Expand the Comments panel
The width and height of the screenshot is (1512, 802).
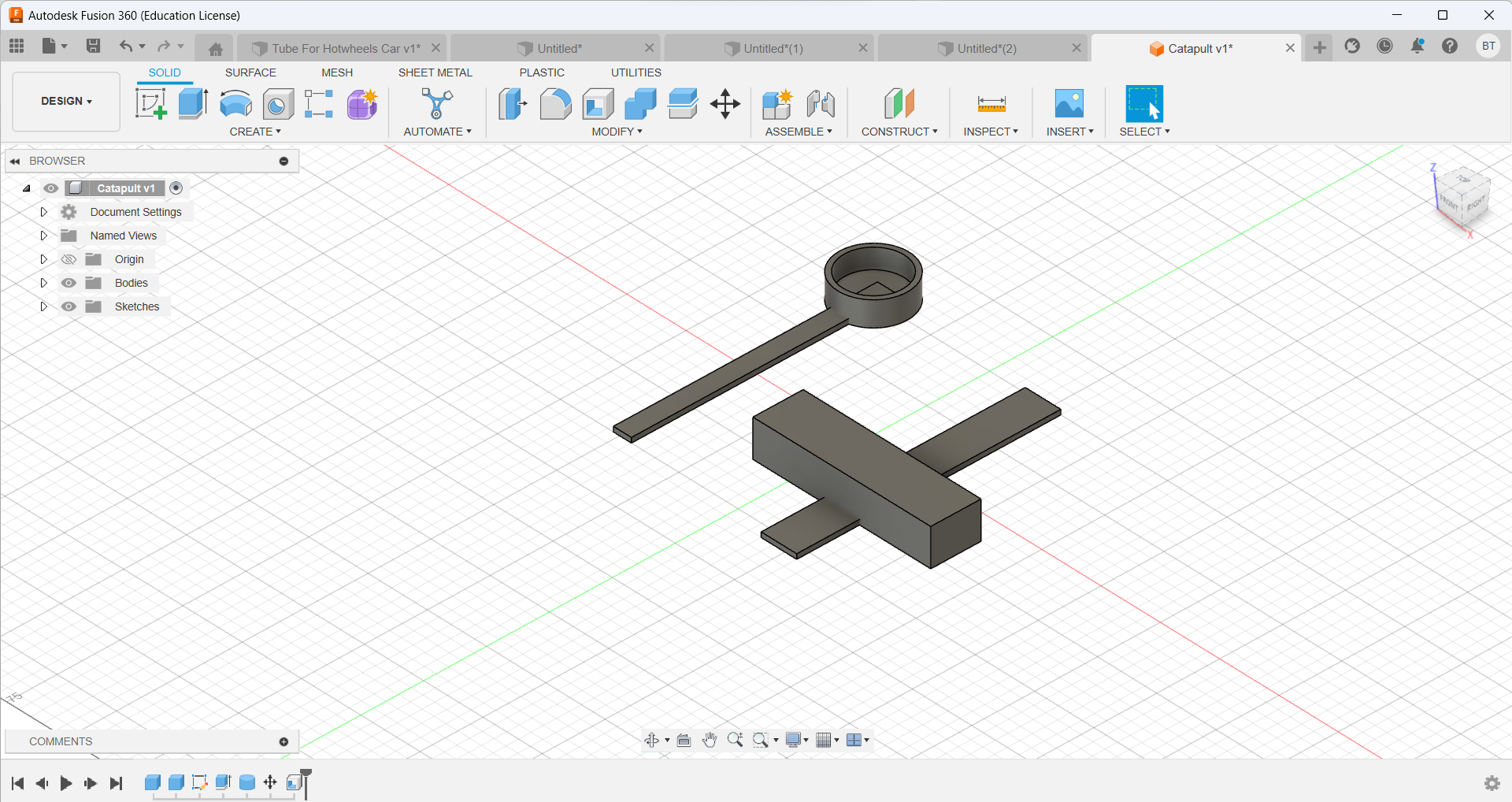click(x=283, y=741)
